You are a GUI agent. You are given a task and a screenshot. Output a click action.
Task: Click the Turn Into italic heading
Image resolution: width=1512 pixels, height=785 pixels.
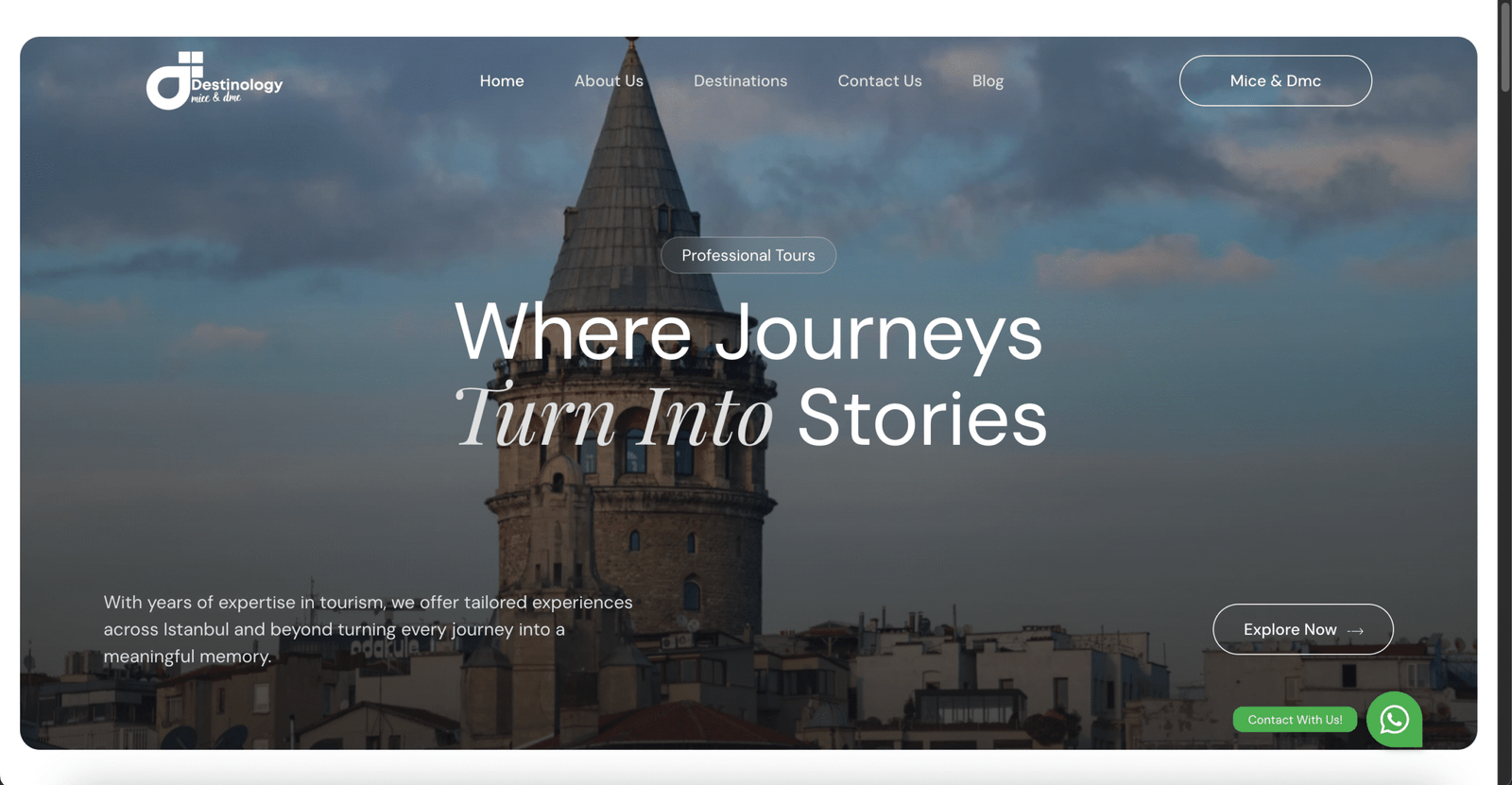614,418
